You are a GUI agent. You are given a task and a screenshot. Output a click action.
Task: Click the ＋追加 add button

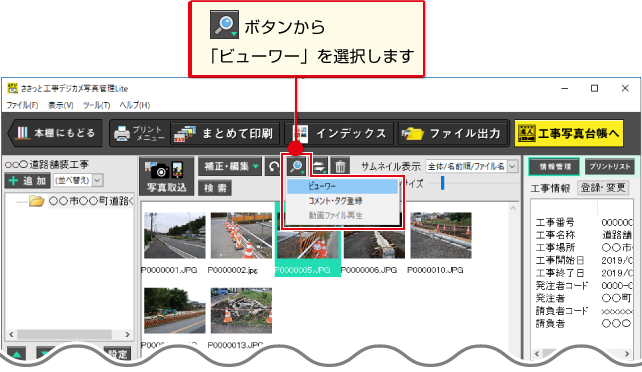click(28, 180)
